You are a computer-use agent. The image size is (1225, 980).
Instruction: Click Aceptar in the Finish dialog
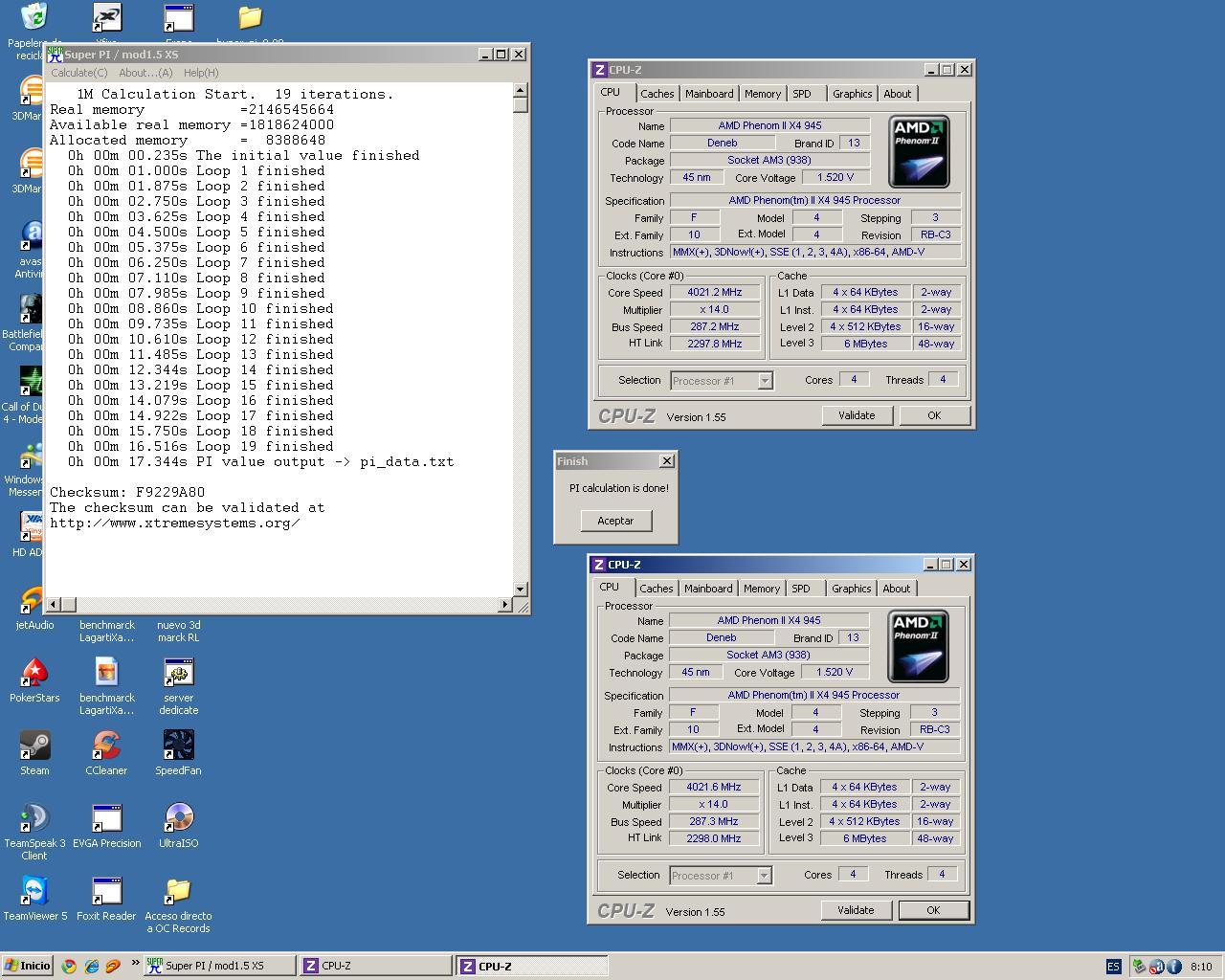615,521
